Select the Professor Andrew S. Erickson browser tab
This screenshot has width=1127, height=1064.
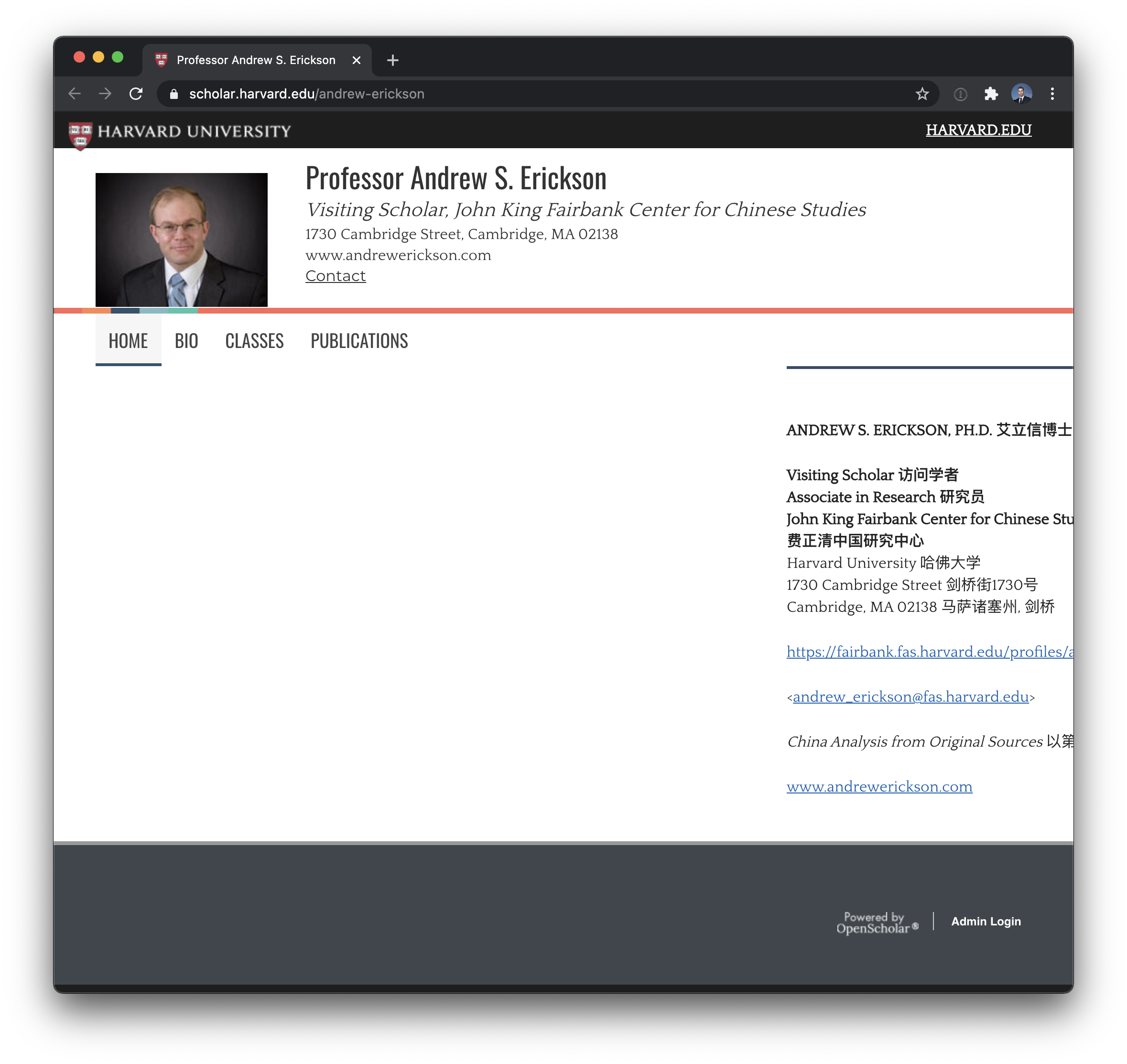(258, 60)
